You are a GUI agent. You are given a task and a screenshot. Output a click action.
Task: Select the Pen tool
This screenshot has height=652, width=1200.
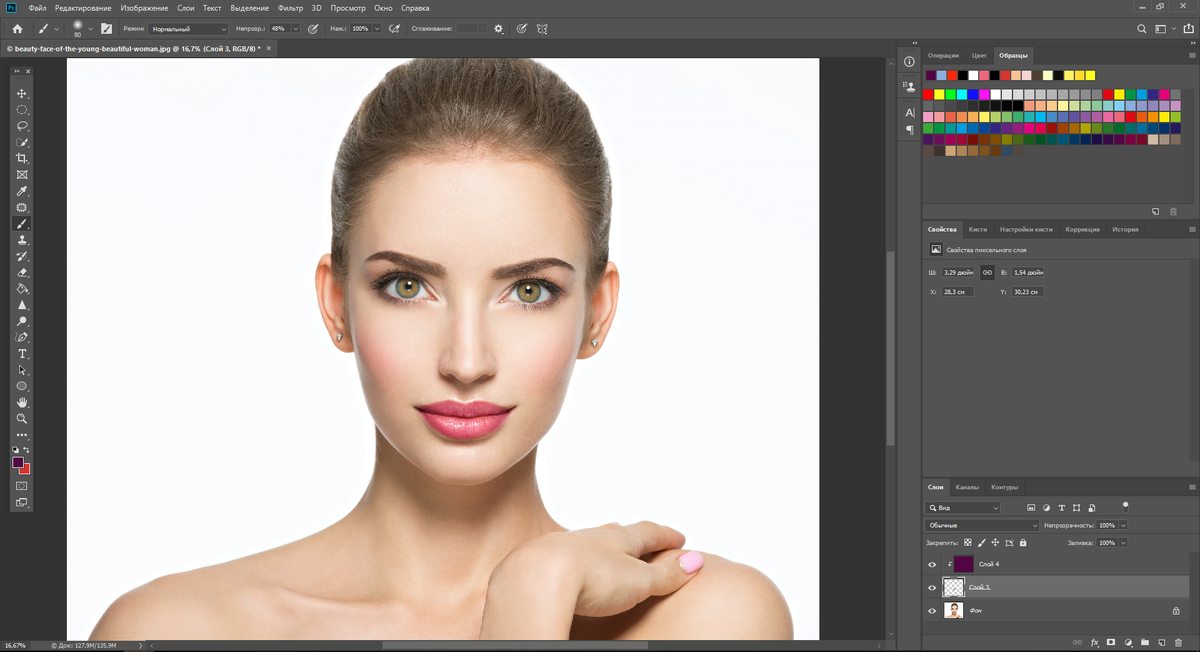coord(22,337)
